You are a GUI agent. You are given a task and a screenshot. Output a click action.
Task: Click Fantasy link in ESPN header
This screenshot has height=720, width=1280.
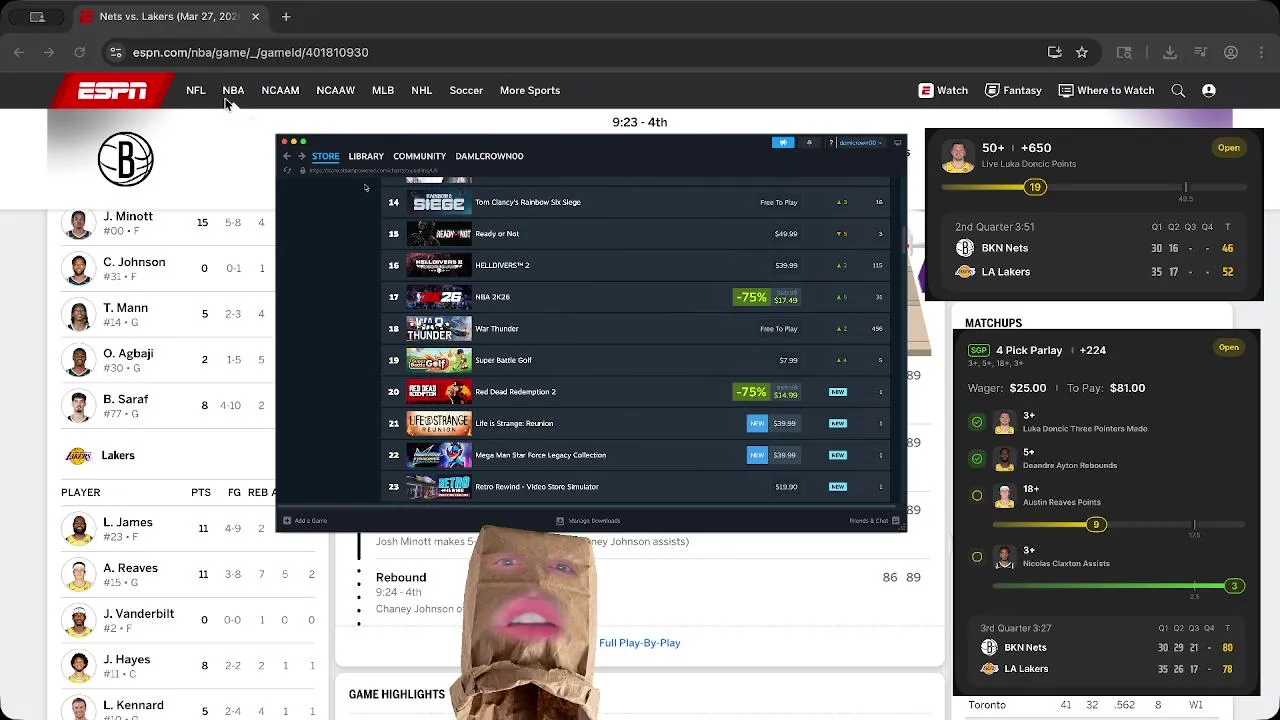click(x=1013, y=91)
